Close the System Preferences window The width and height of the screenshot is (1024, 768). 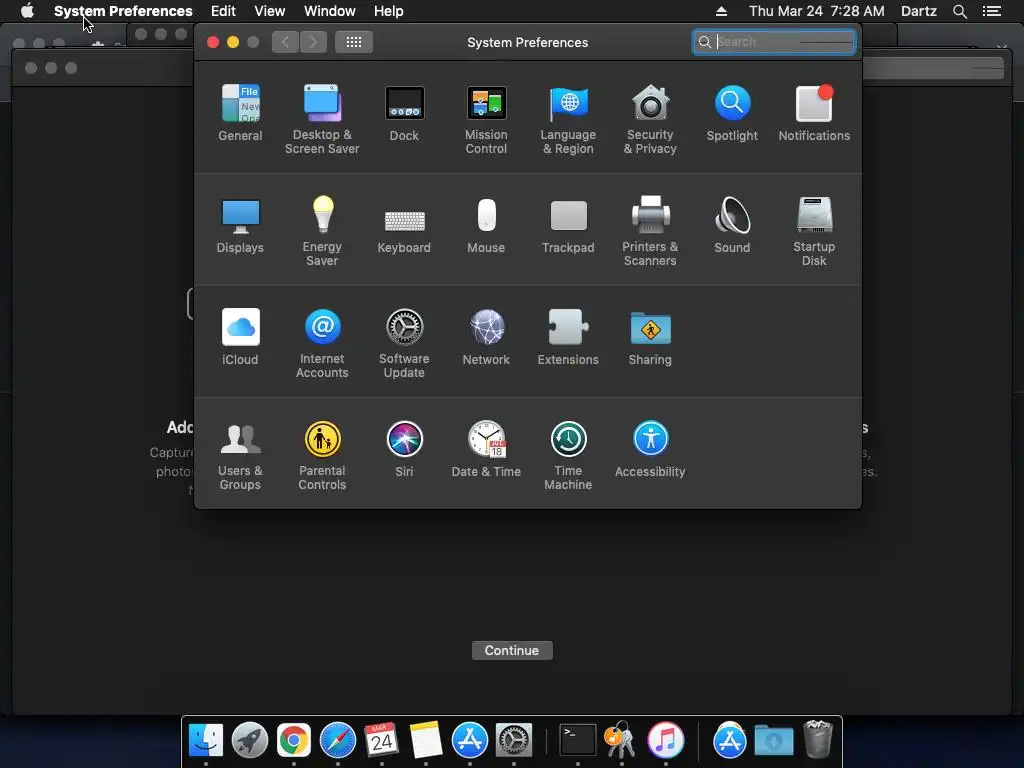click(x=213, y=42)
